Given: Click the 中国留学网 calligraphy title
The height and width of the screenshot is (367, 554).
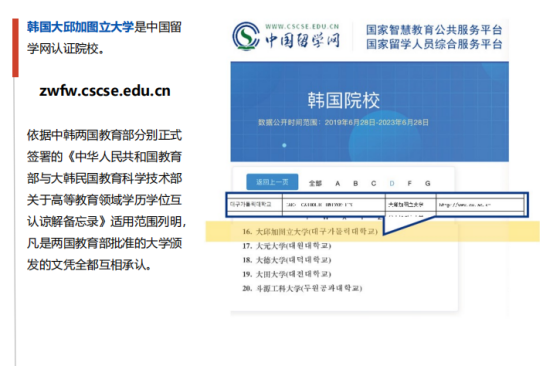Looking at the screenshot, I should click(303, 40).
